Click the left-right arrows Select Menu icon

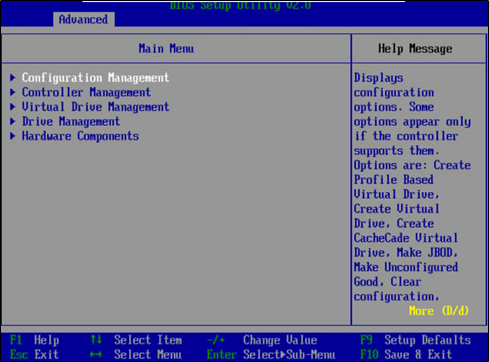click(x=96, y=354)
